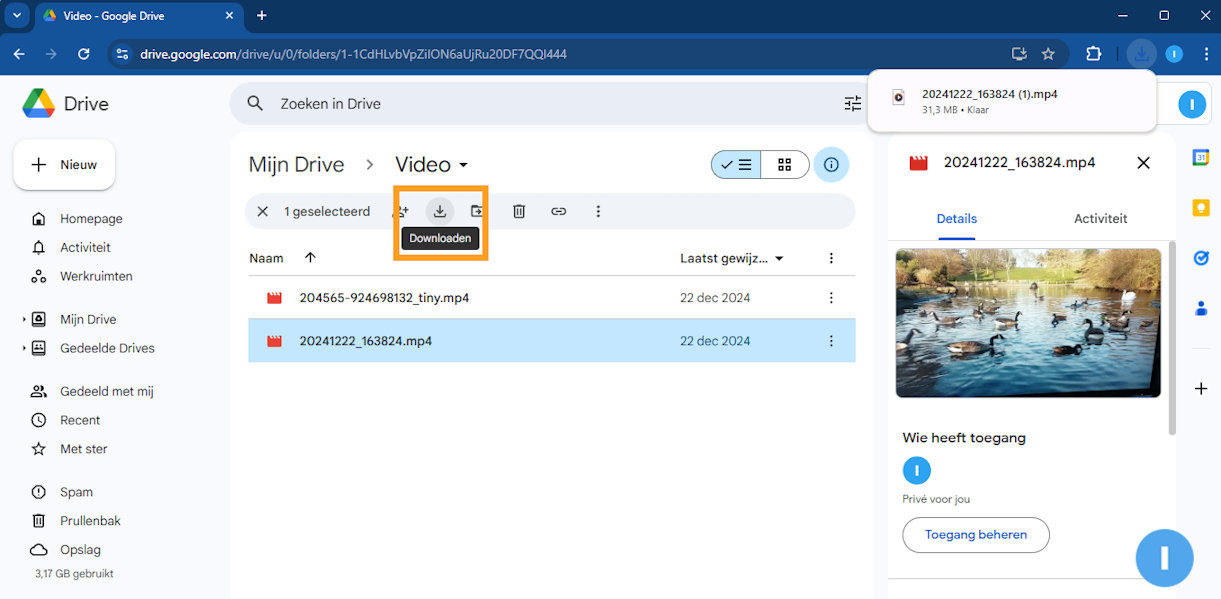This screenshot has height=599, width=1221.
Task: Bookmark this page with star icon
Action: click(x=1048, y=54)
